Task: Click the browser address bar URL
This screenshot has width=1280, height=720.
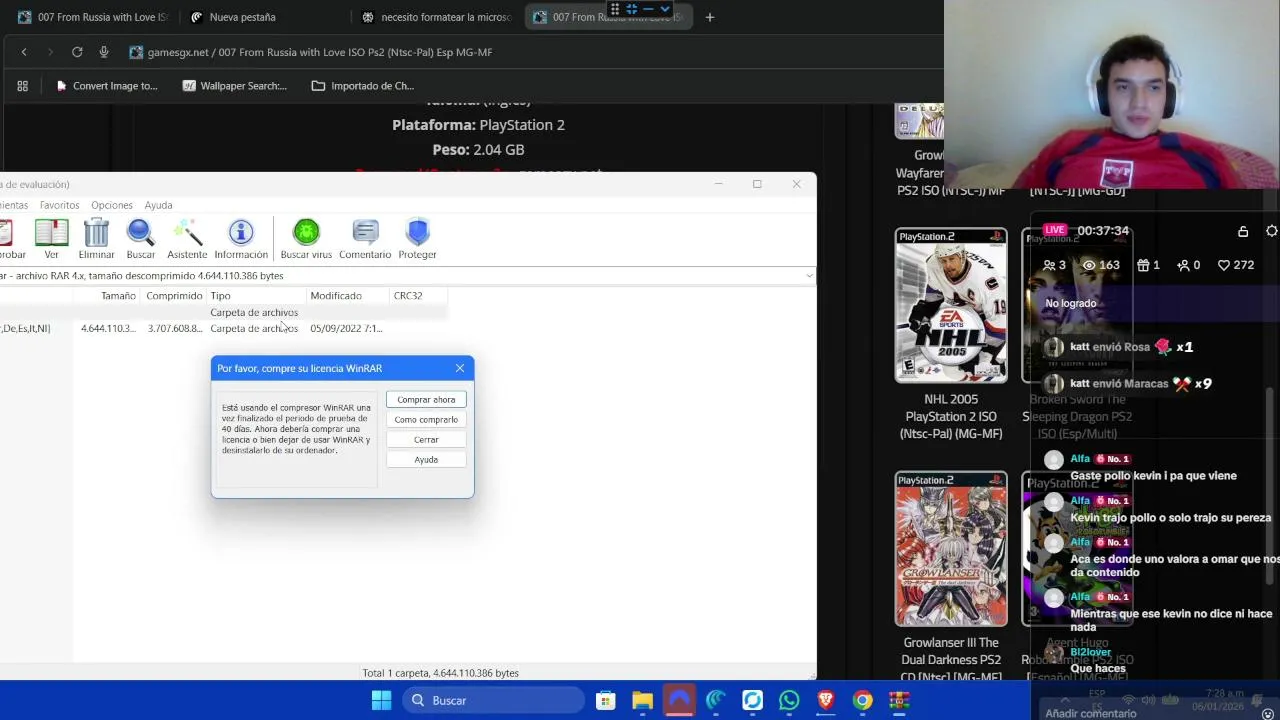Action: 320,52
